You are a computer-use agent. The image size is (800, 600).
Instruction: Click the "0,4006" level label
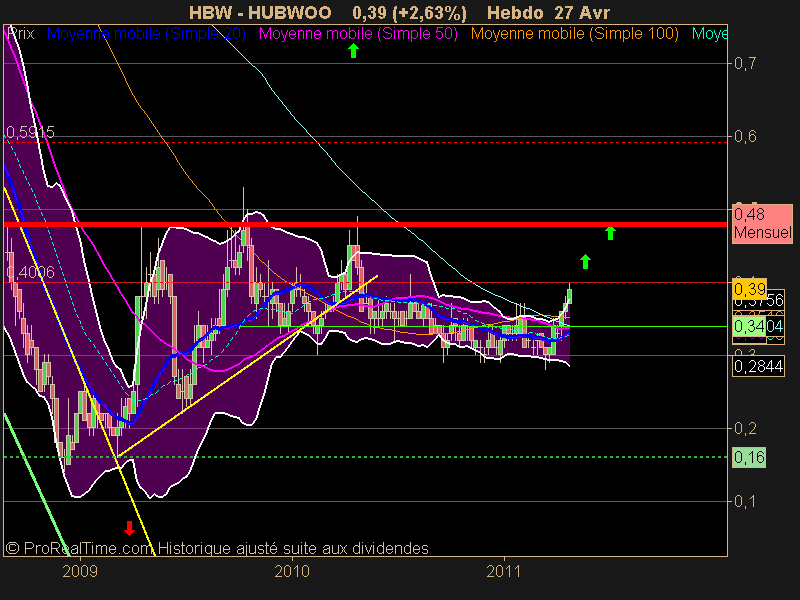[30, 272]
